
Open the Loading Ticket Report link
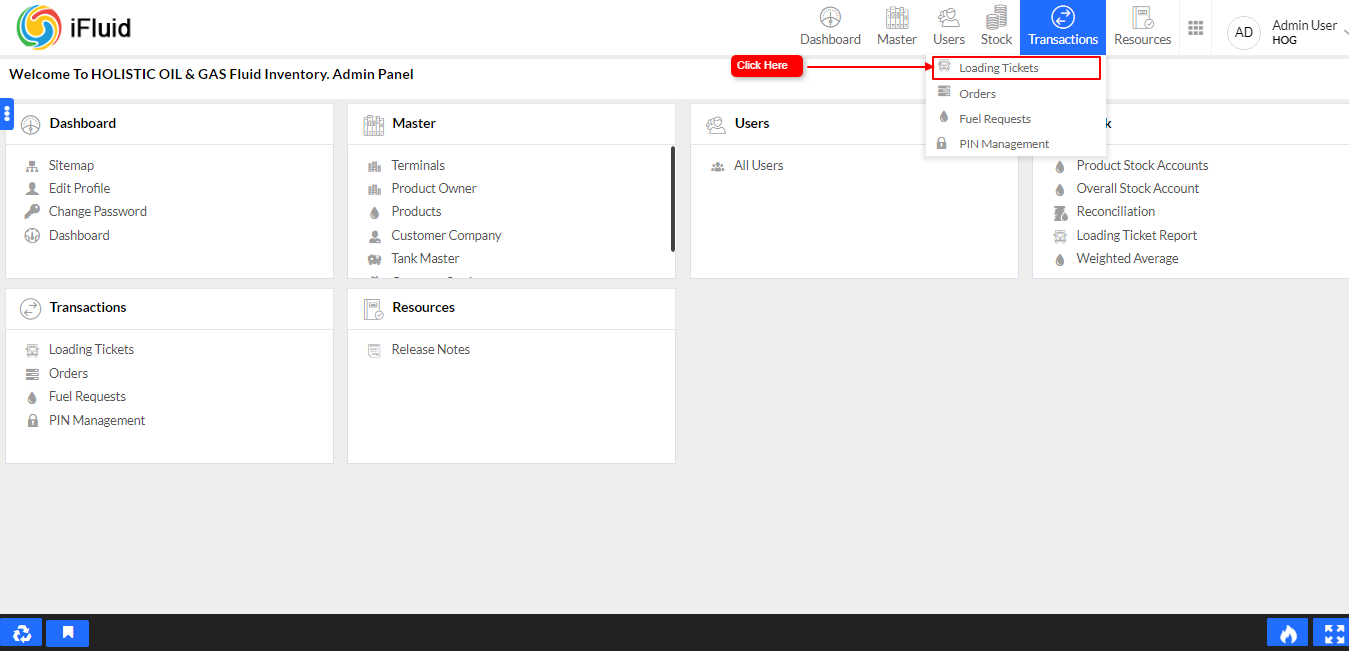[x=1136, y=235]
